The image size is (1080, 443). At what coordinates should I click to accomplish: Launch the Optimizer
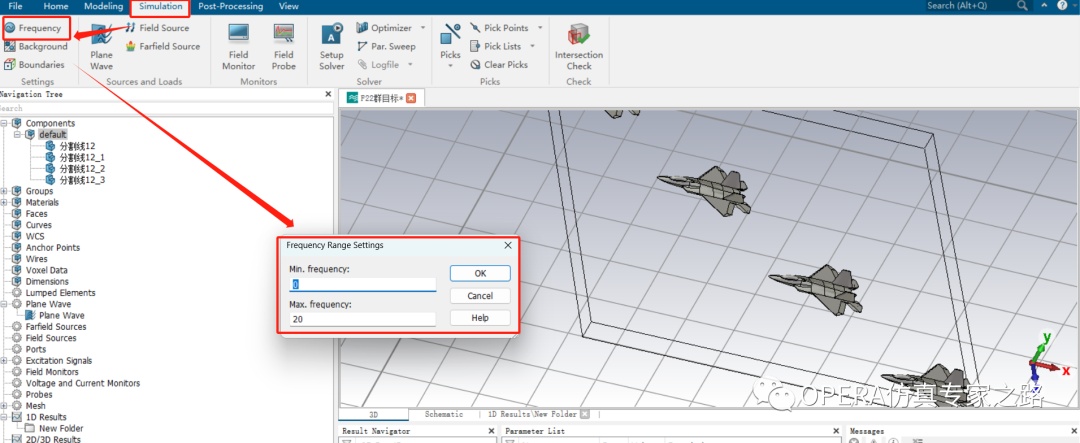coord(384,28)
